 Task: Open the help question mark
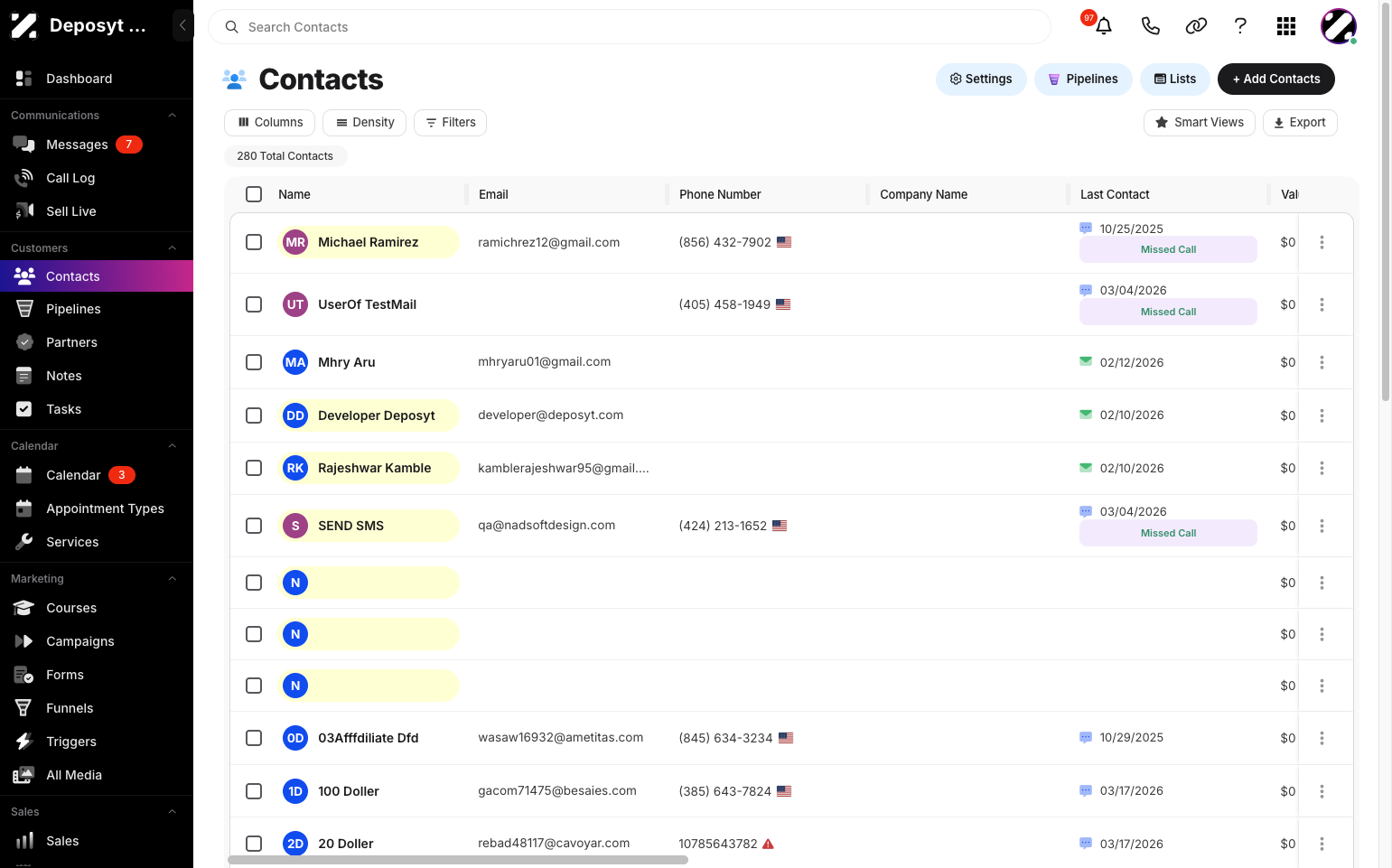[1240, 26]
